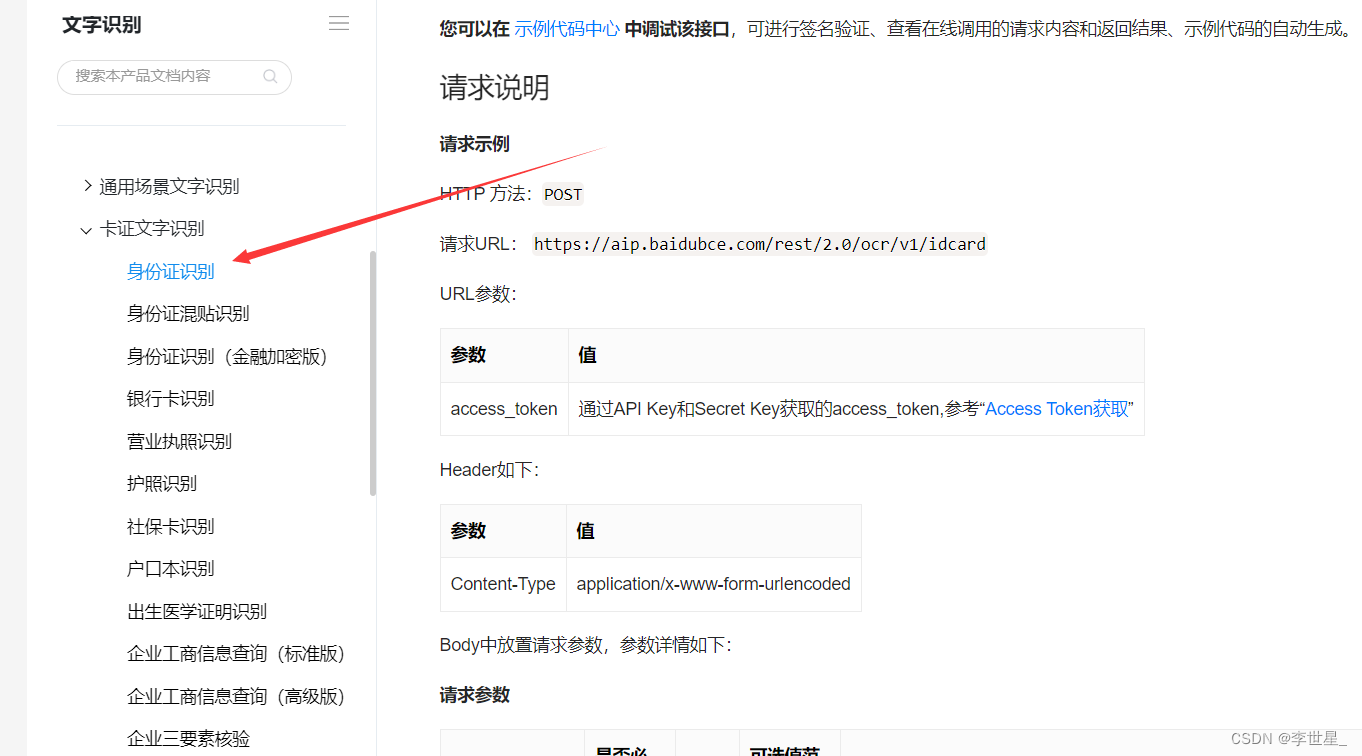The height and width of the screenshot is (756, 1362).
Task: Click the sidebar hamburger menu icon
Action: point(339,24)
